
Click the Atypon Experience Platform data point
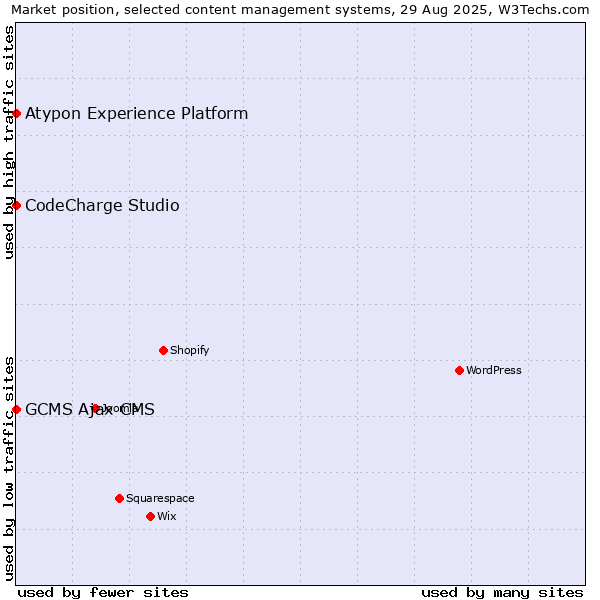click(16, 114)
